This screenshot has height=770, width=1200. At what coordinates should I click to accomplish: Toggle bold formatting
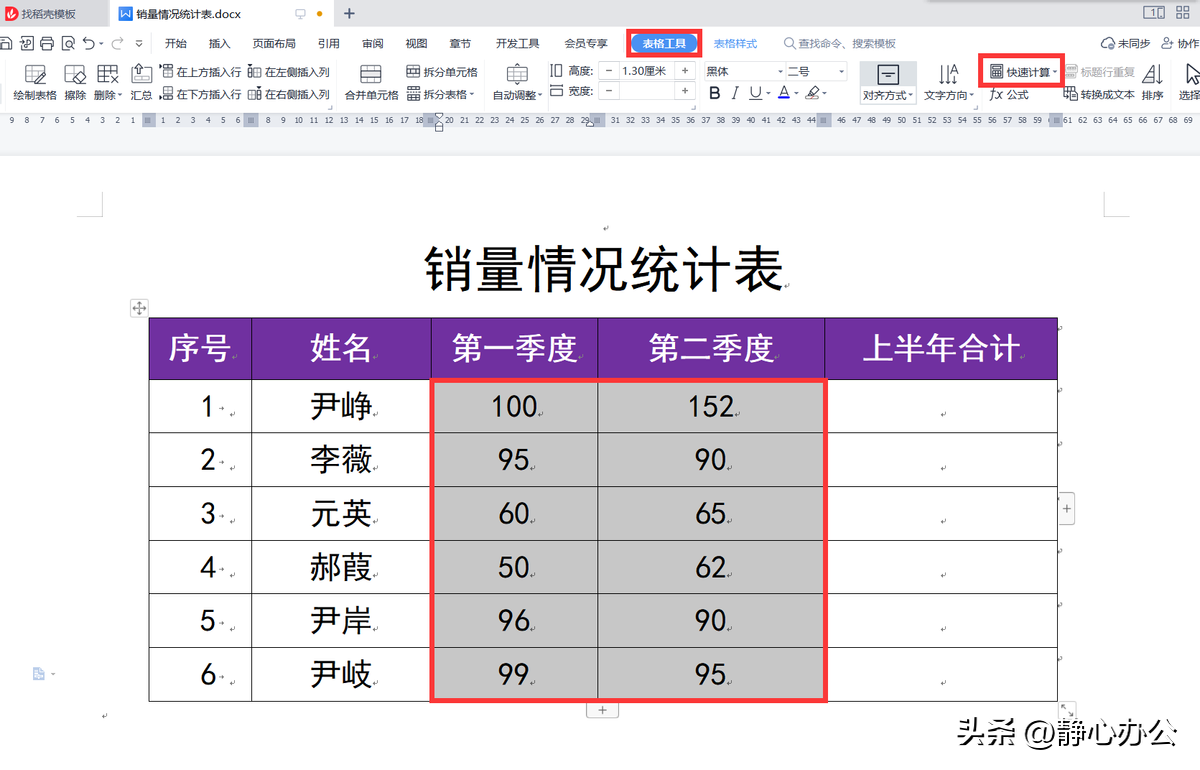pos(714,93)
